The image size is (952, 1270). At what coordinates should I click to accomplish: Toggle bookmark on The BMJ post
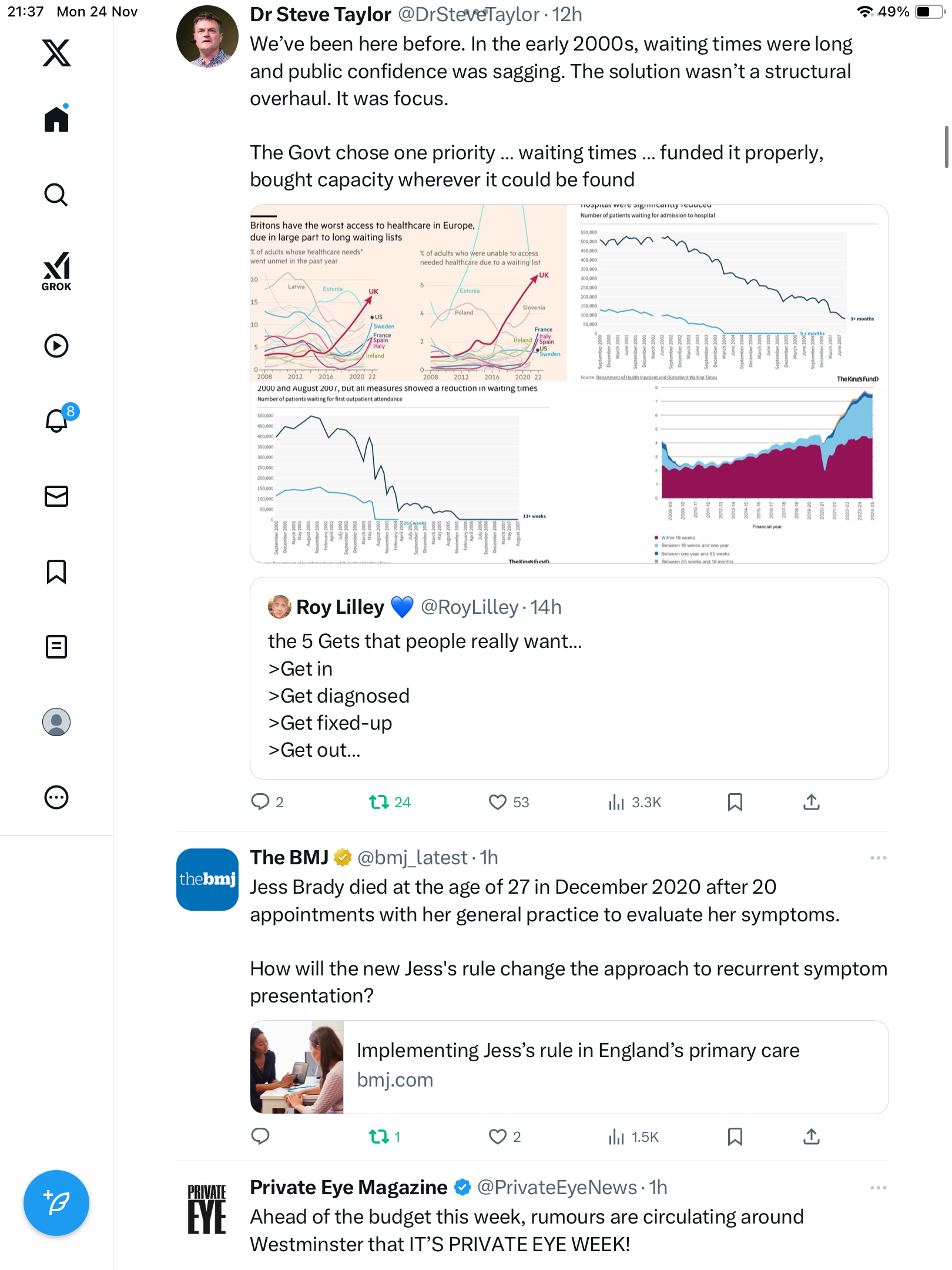[735, 1137]
